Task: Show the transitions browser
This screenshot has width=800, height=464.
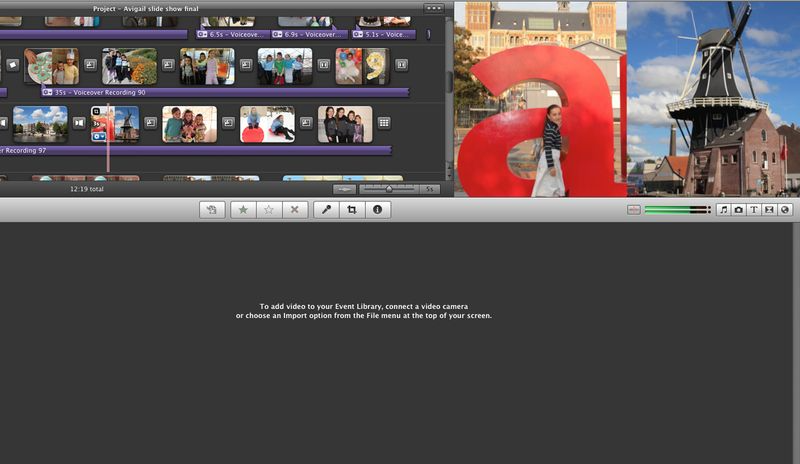Action: (x=769, y=210)
